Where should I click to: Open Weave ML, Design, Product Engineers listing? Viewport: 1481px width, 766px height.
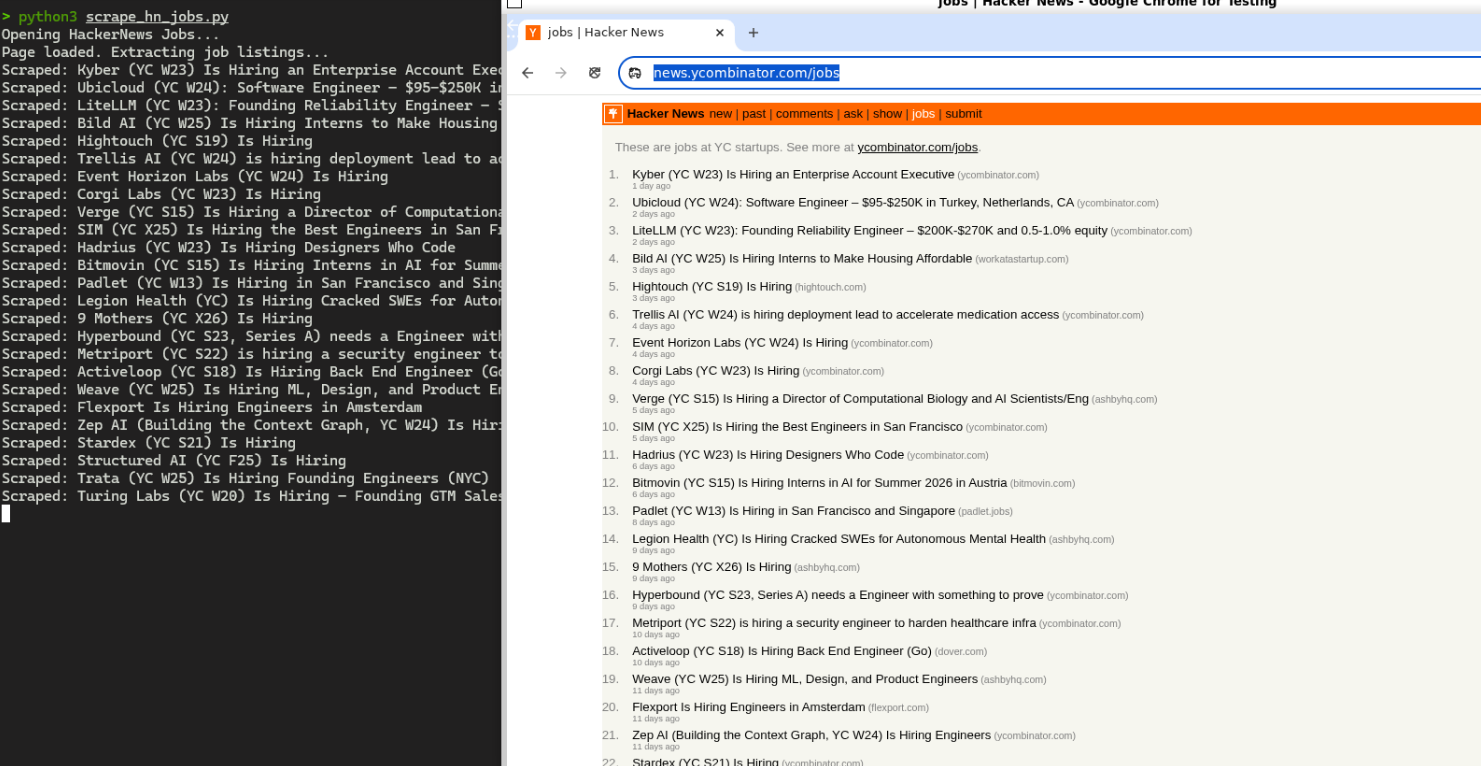[x=805, y=679]
